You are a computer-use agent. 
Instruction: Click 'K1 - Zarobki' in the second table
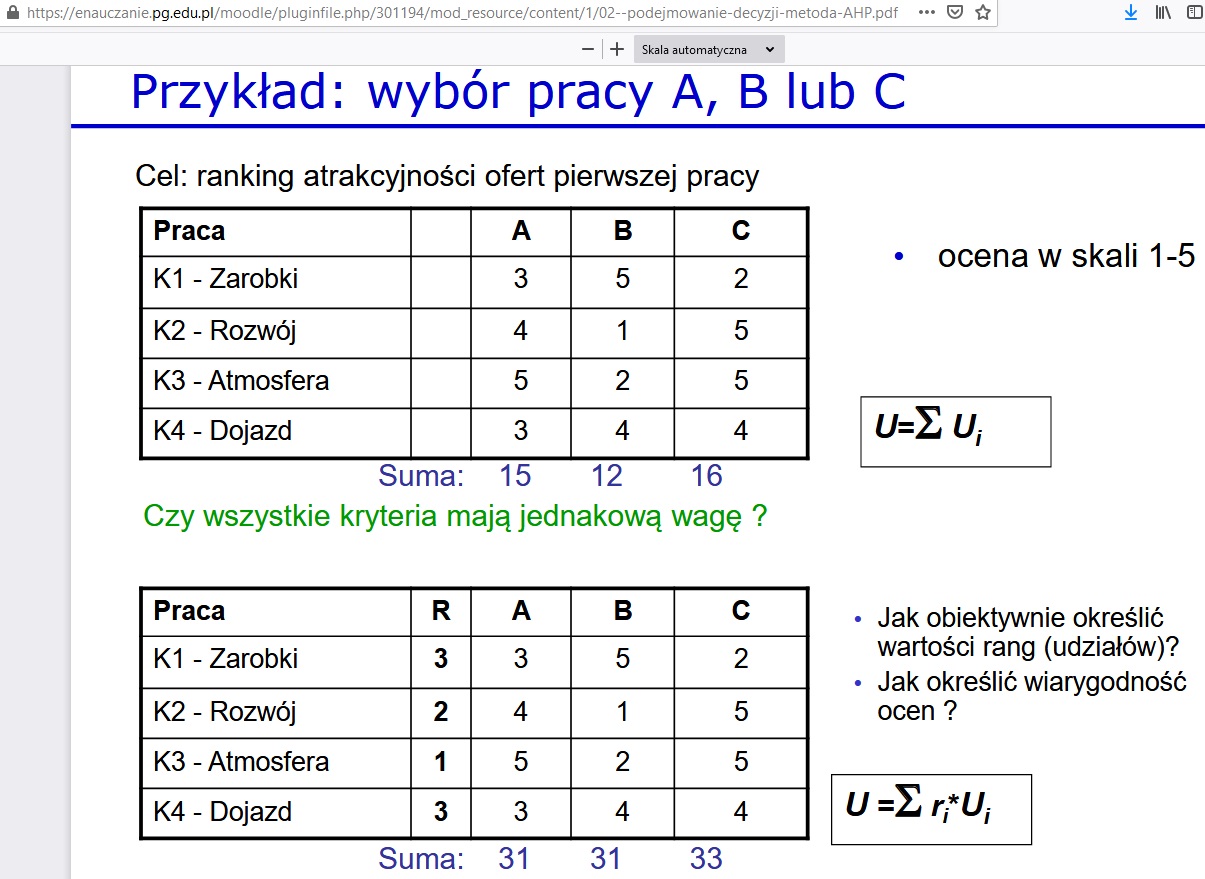coord(226,659)
